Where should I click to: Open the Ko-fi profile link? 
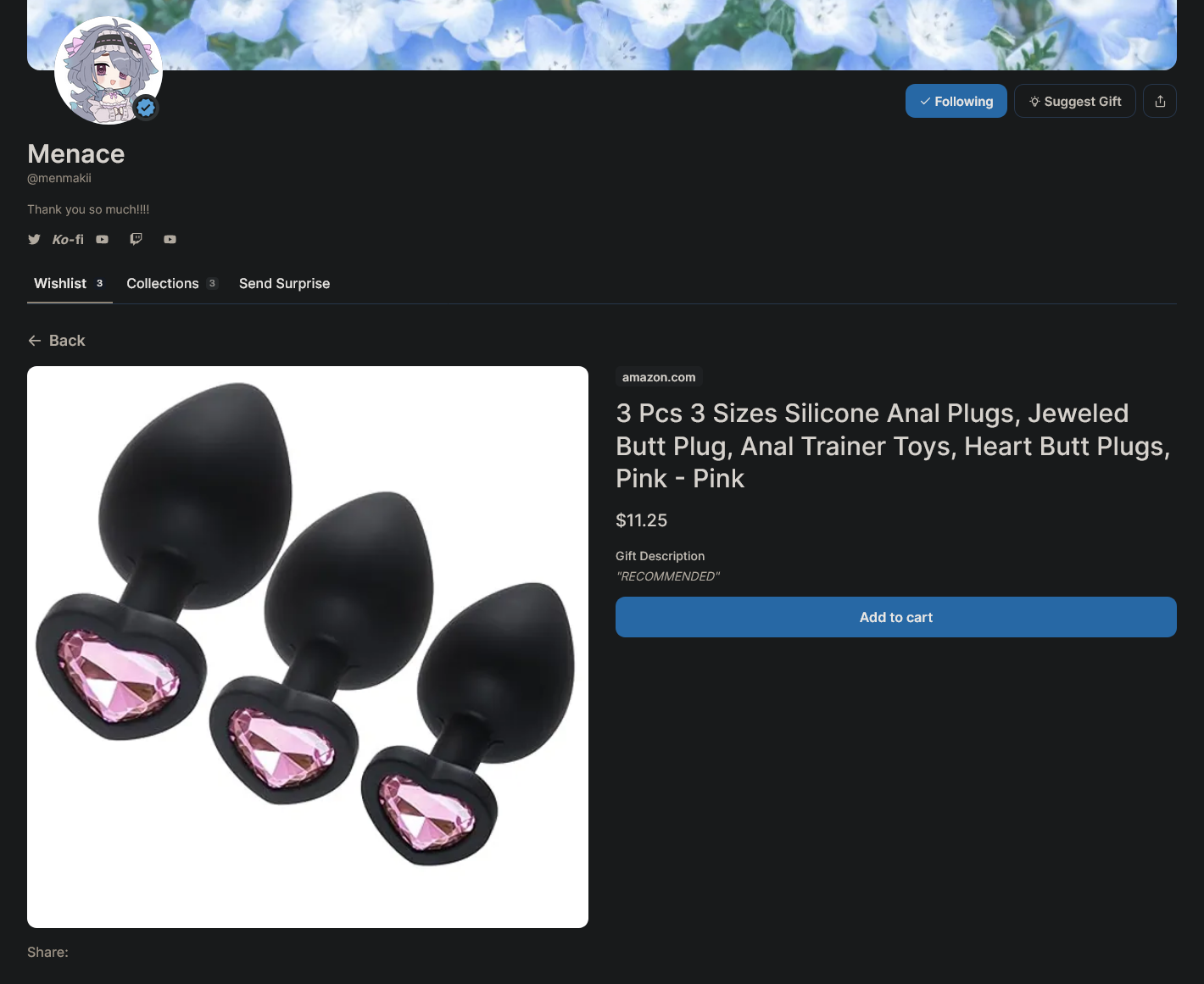pyautogui.click(x=68, y=239)
